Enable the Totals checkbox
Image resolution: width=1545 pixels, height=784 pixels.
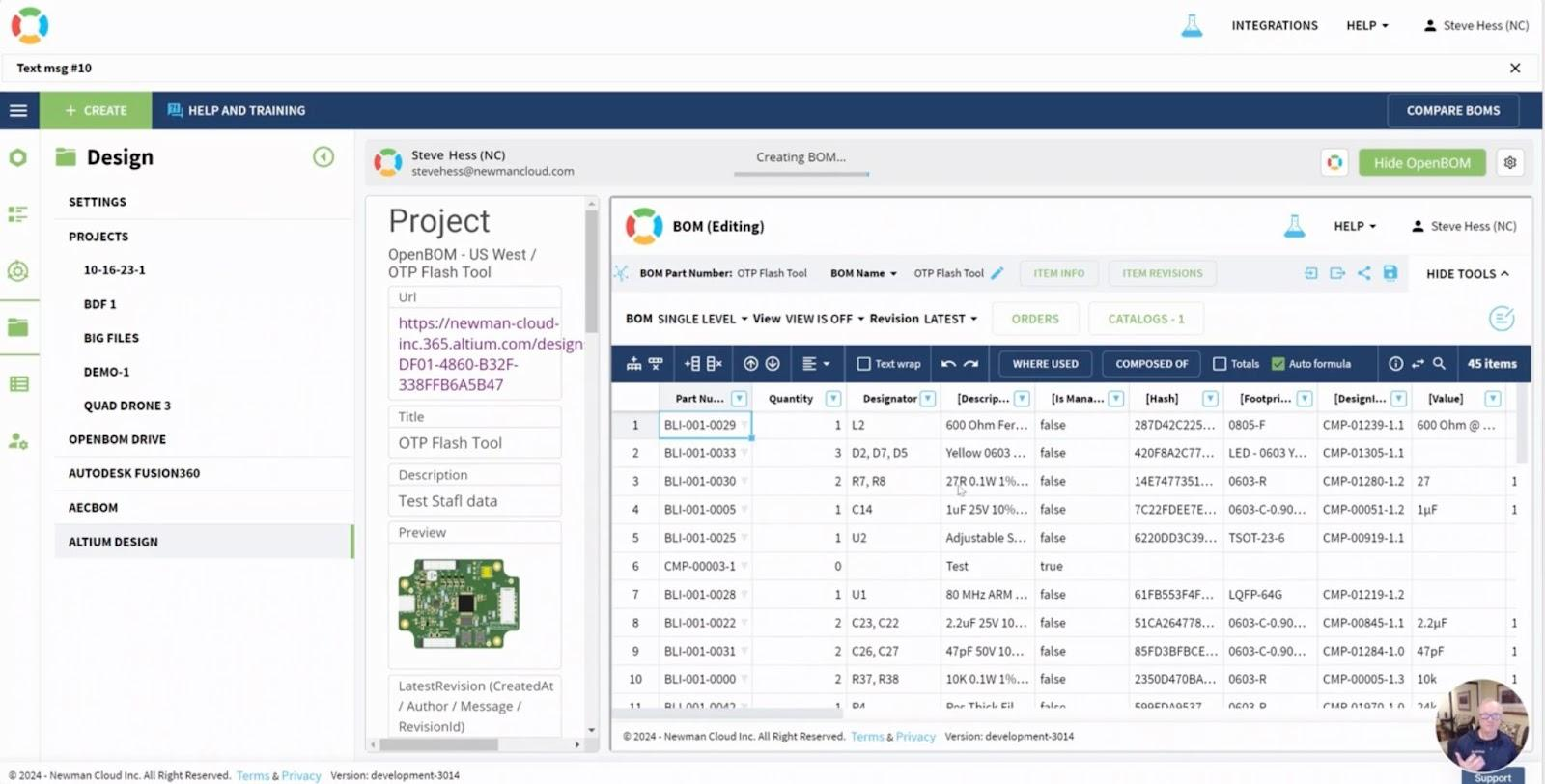coord(1220,364)
